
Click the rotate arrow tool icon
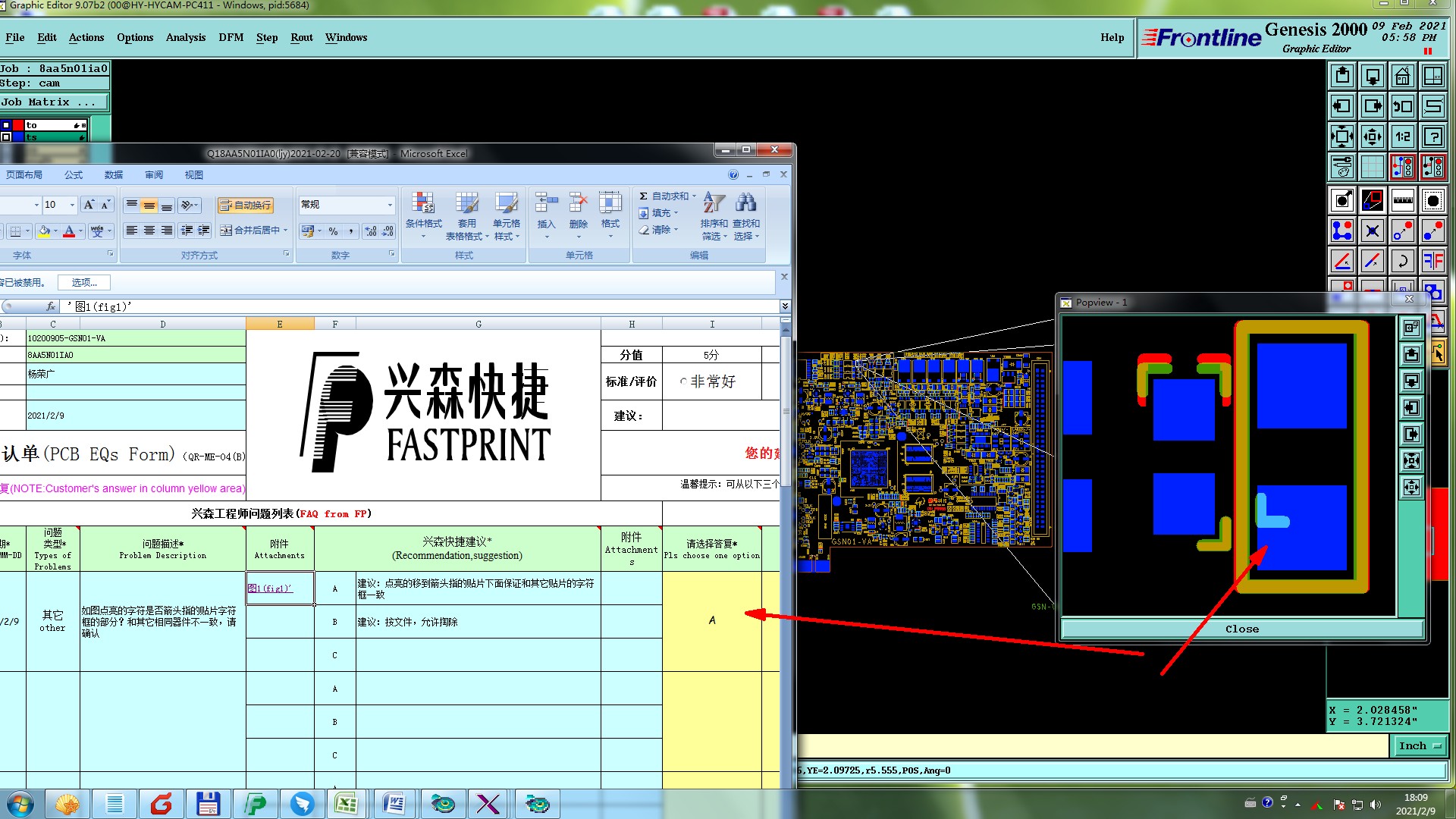1402,262
